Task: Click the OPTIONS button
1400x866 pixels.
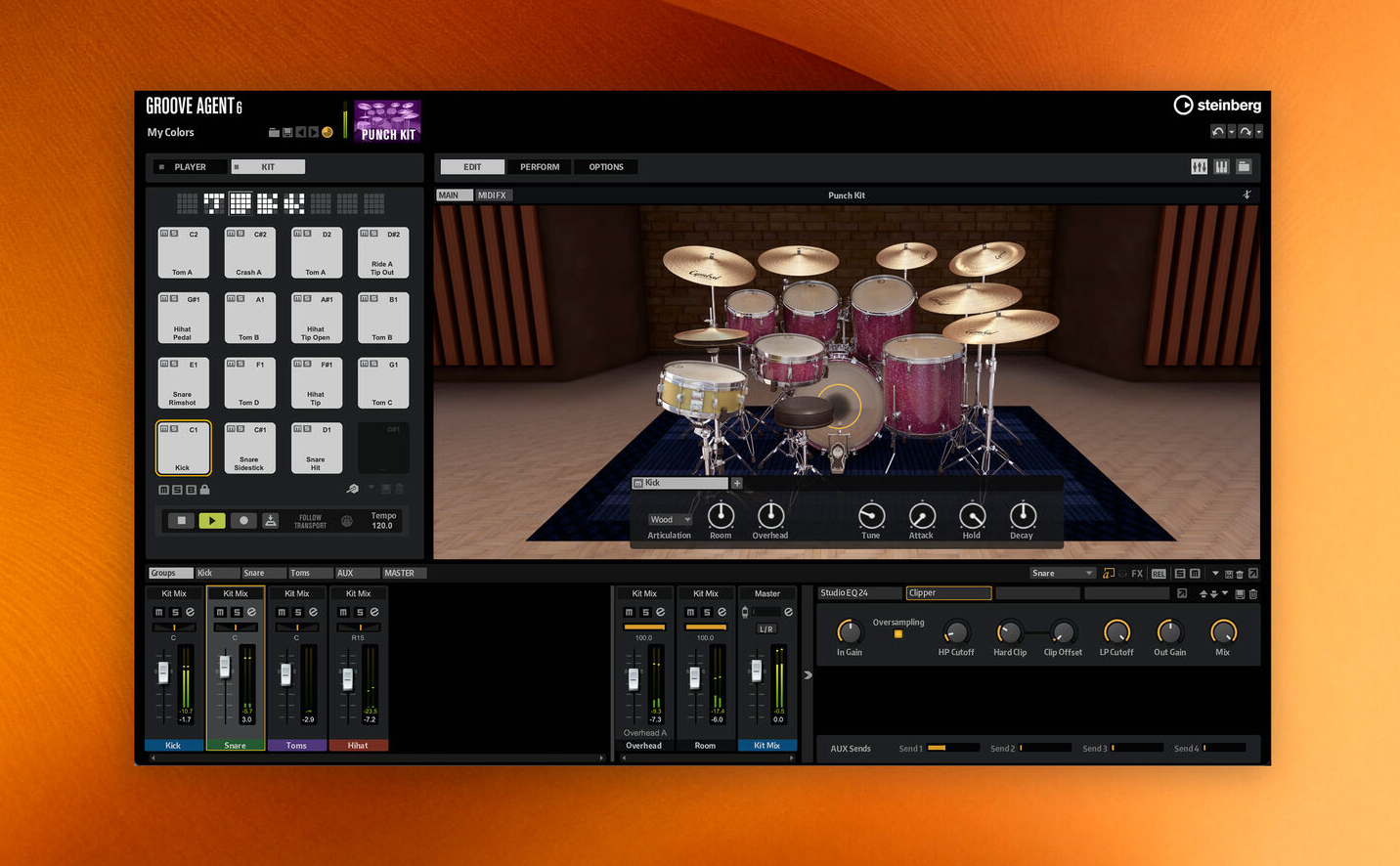Action: point(606,167)
